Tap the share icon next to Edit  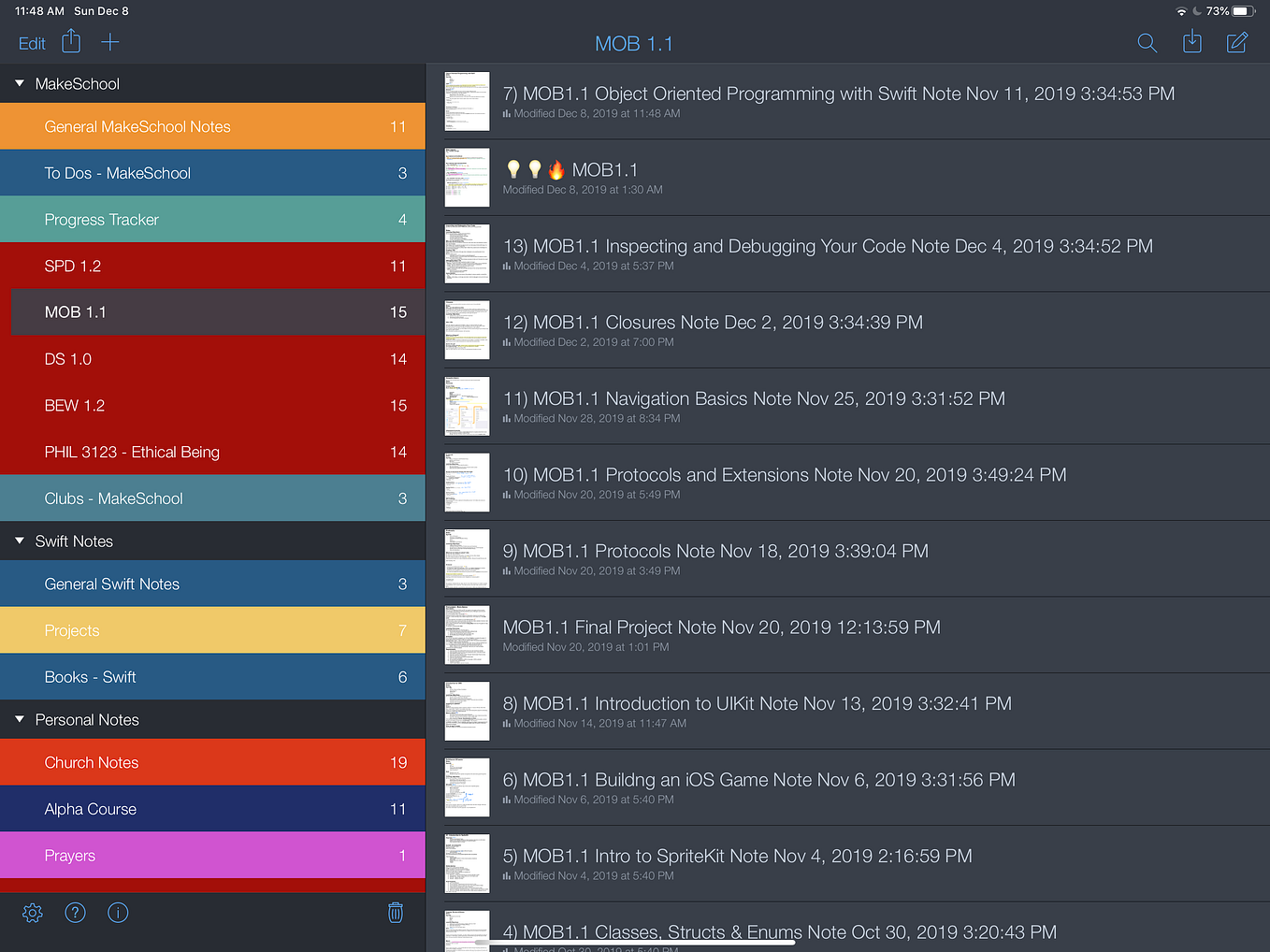click(71, 42)
